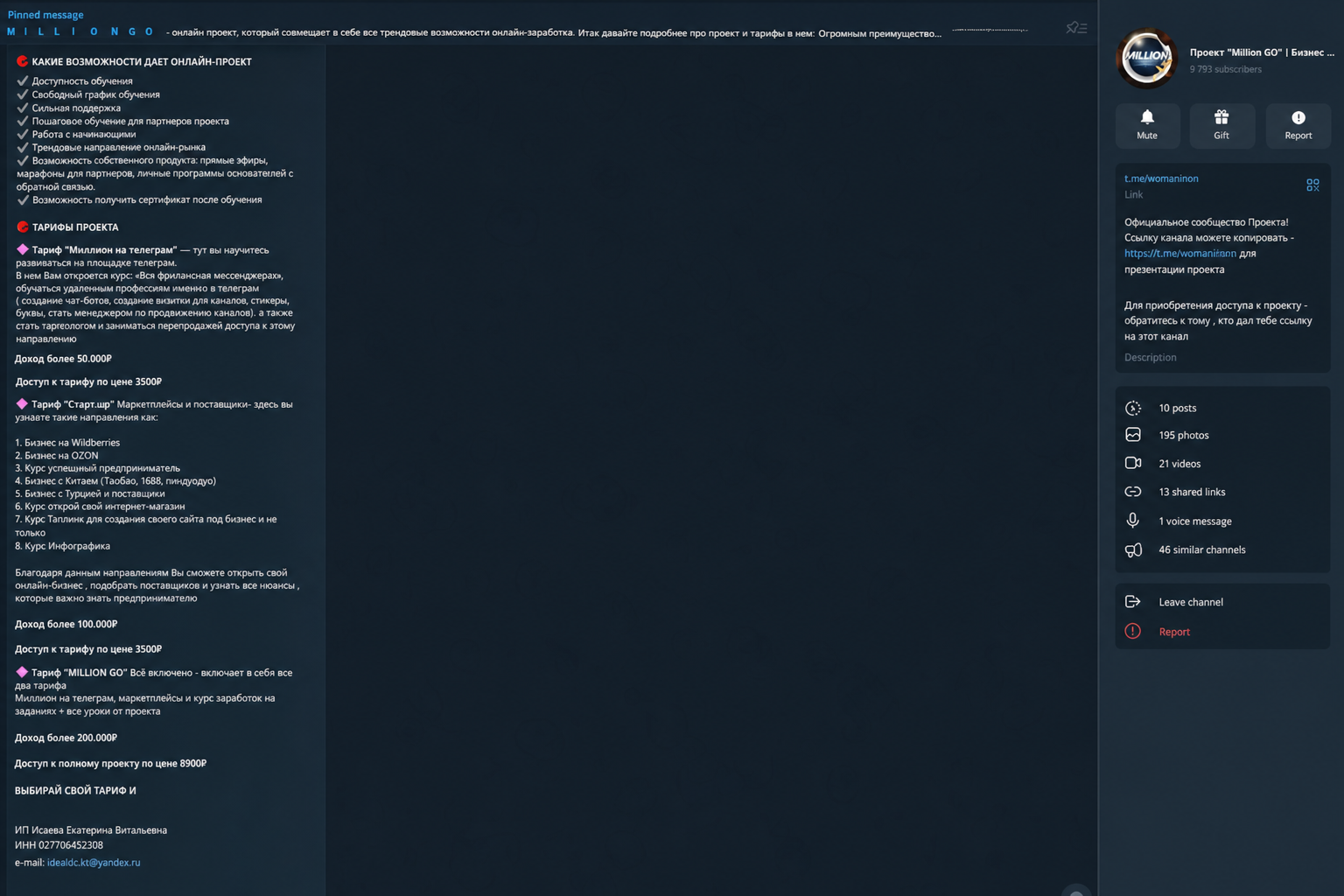This screenshot has width=1344, height=896.
Task: Click the gift box icon
Action: [1221, 117]
